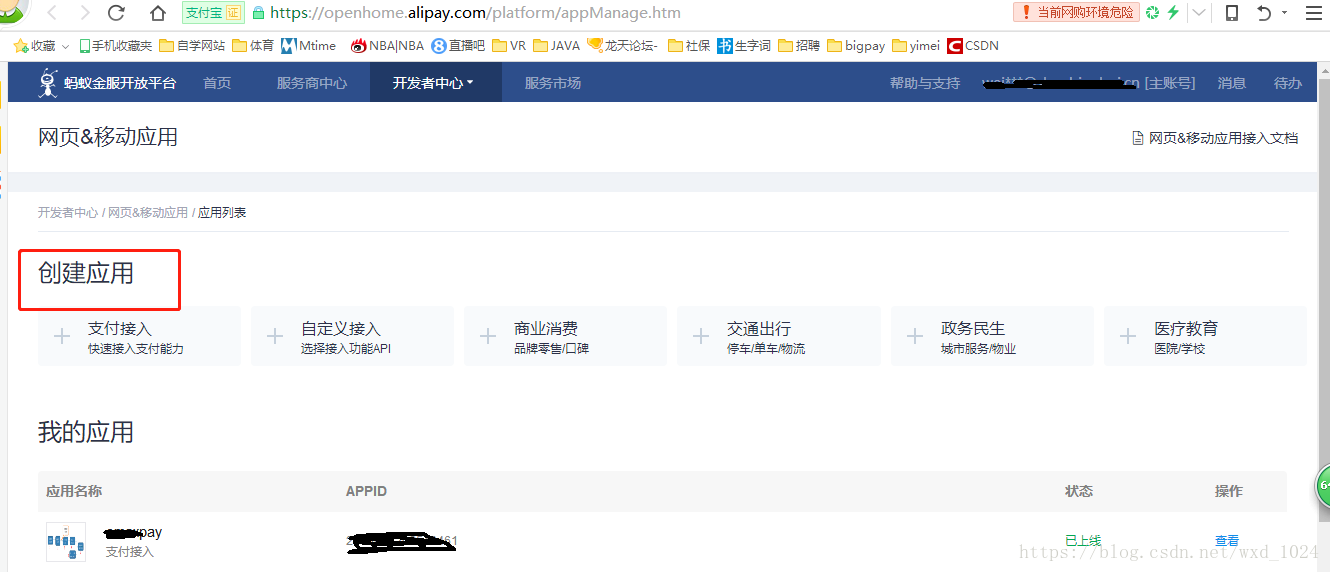Screen dimensions: 1330x572
Task: Open the CSDN bookmark
Action: tap(973, 46)
